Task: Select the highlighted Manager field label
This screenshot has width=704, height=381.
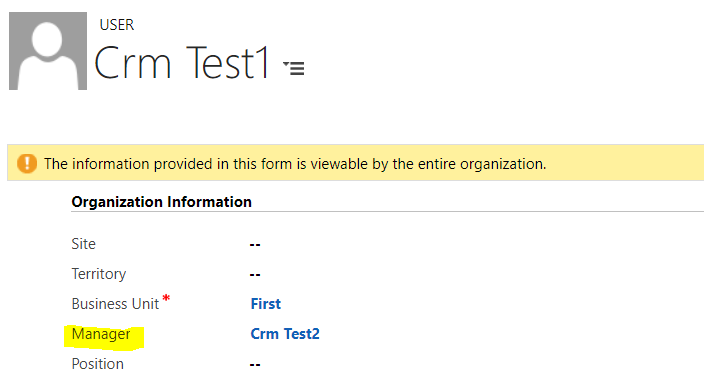Action: 101,334
